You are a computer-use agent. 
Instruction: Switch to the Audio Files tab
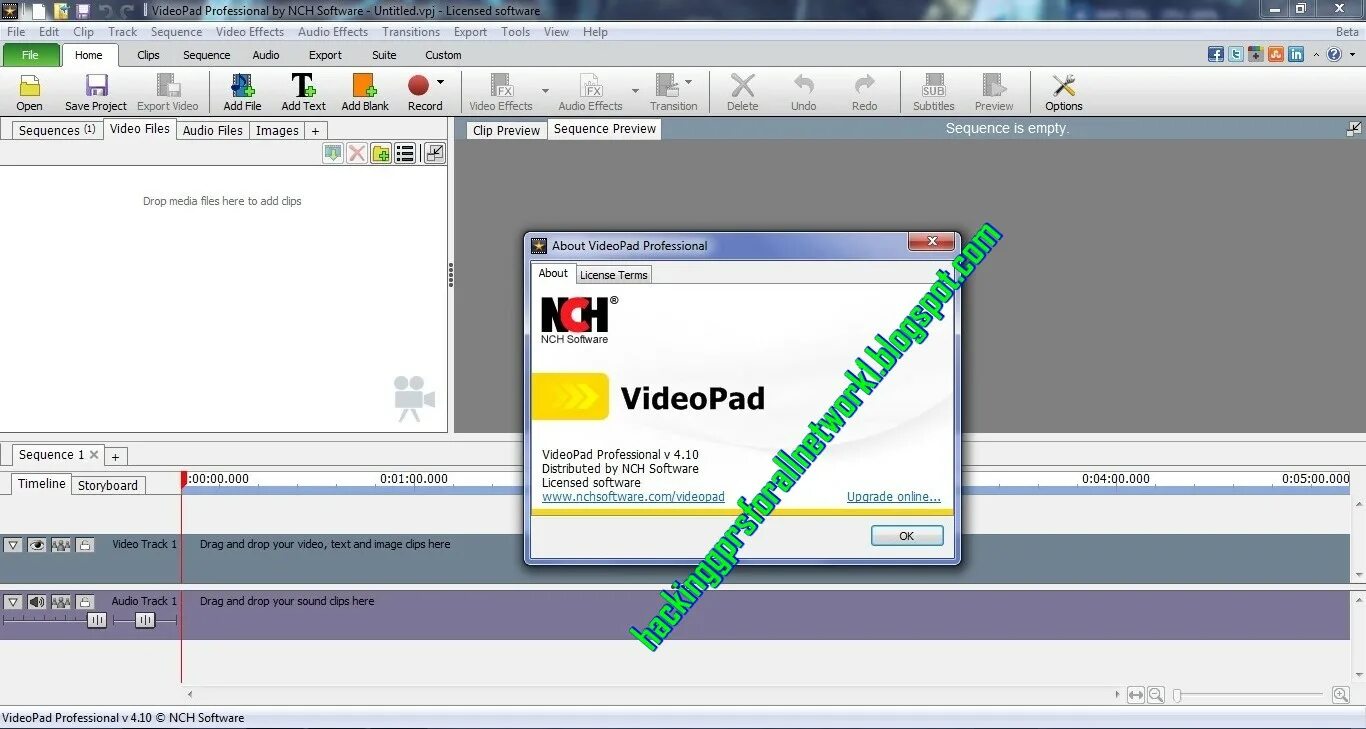[213, 130]
